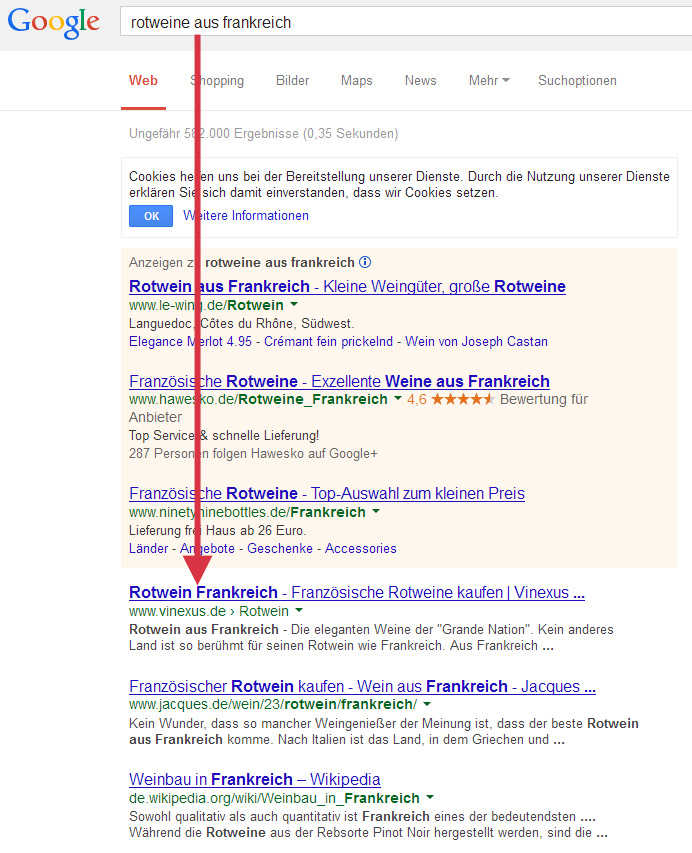Image resolution: width=692 pixels, height=853 pixels.
Task: Select the Web tab
Action: tap(143, 81)
